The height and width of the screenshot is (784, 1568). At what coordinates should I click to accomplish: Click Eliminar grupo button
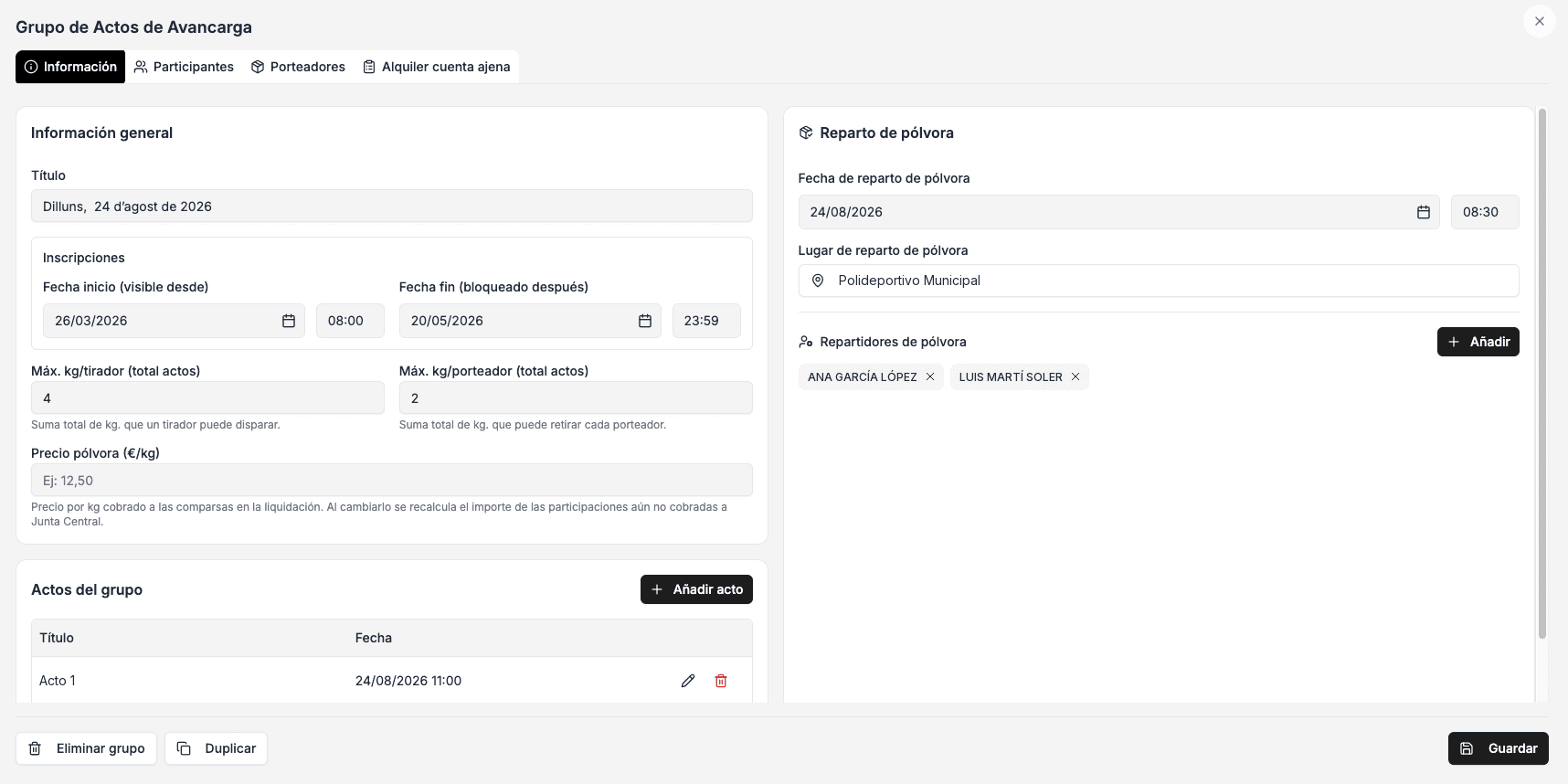point(86,748)
